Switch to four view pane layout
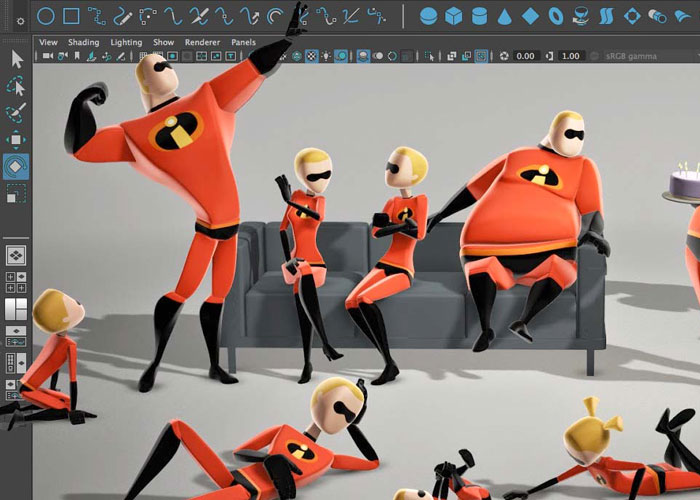Screen dimensions: 700x500 (x=16, y=282)
